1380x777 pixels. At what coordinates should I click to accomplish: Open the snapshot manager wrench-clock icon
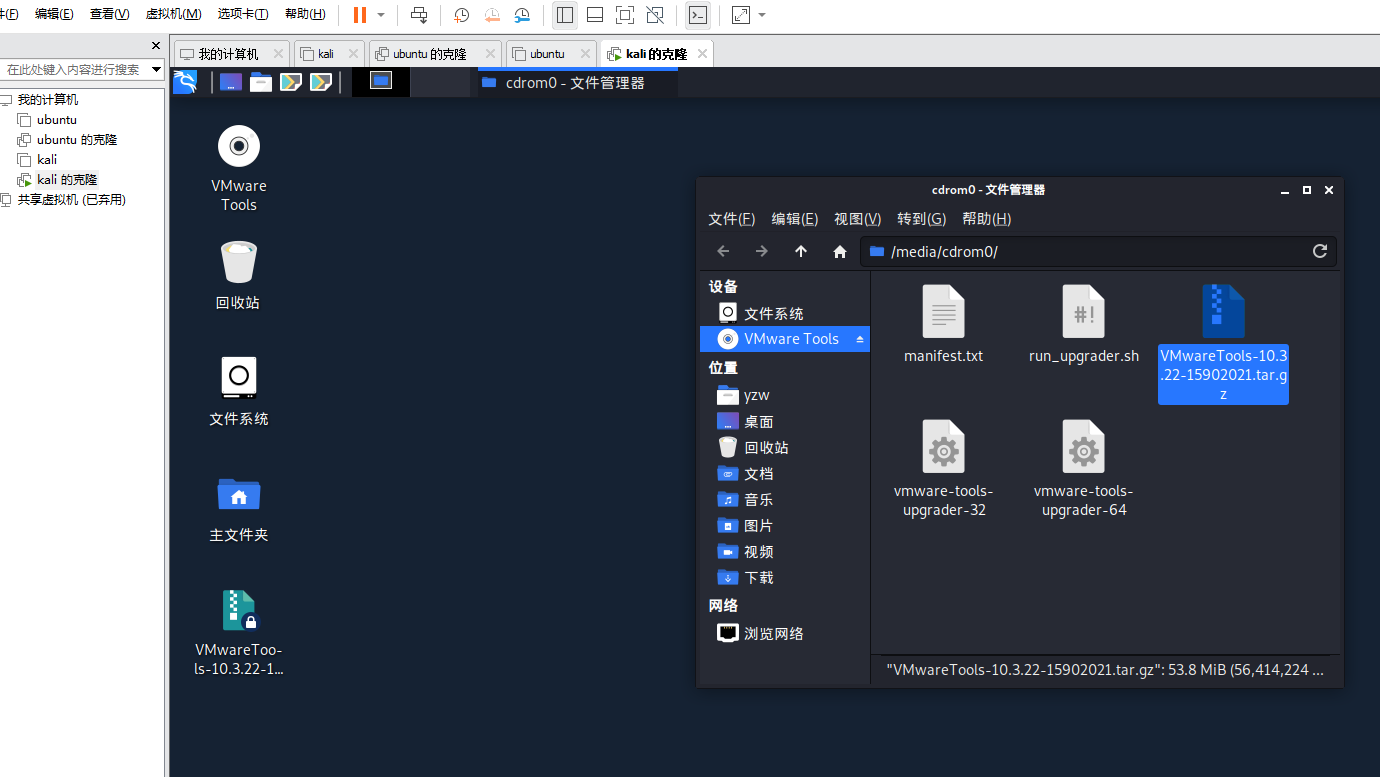[523, 15]
